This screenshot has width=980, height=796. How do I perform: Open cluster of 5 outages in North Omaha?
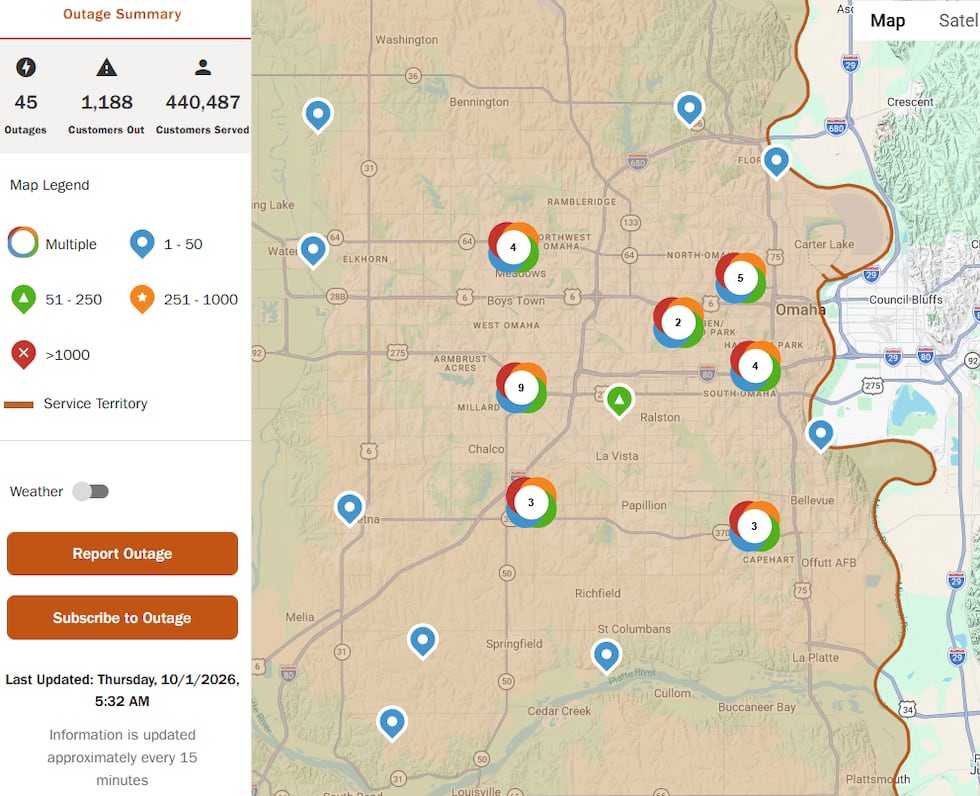(x=741, y=278)
